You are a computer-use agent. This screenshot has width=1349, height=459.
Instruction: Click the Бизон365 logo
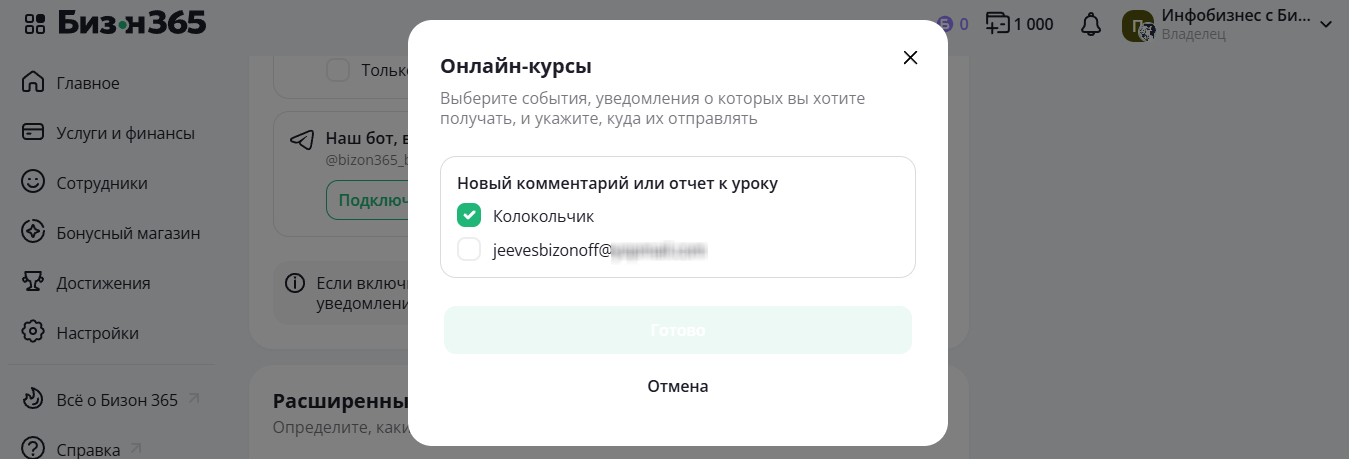coord(132,23)
